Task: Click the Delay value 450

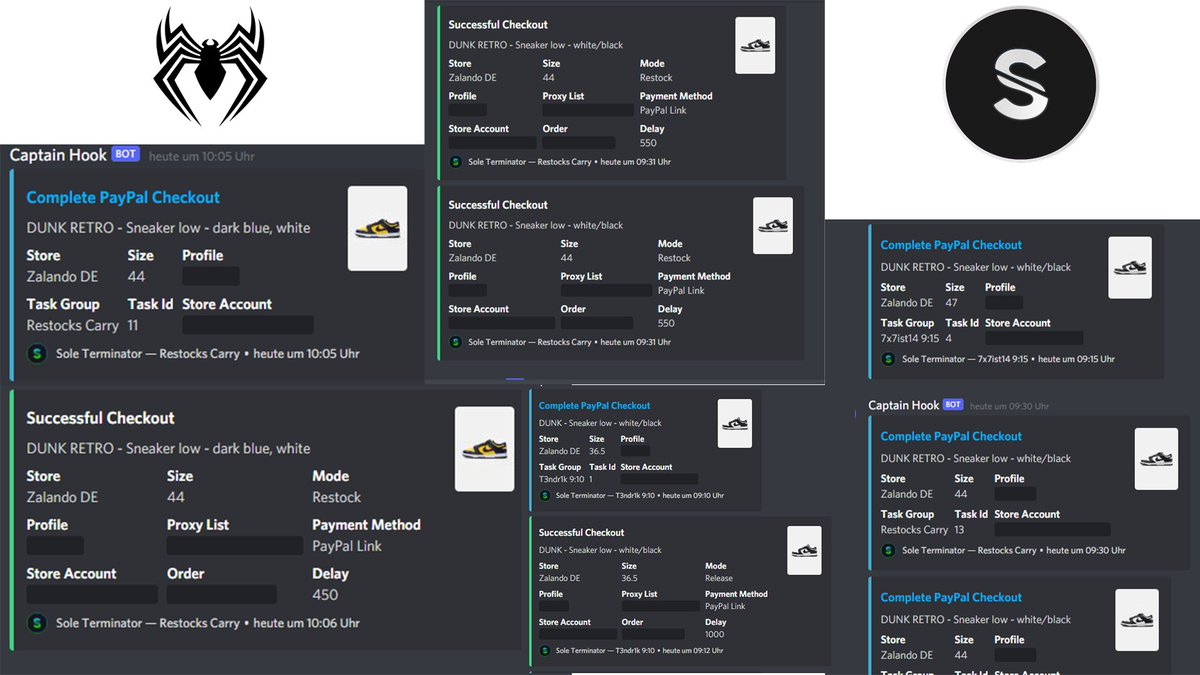Action: [x=325, y=595]
